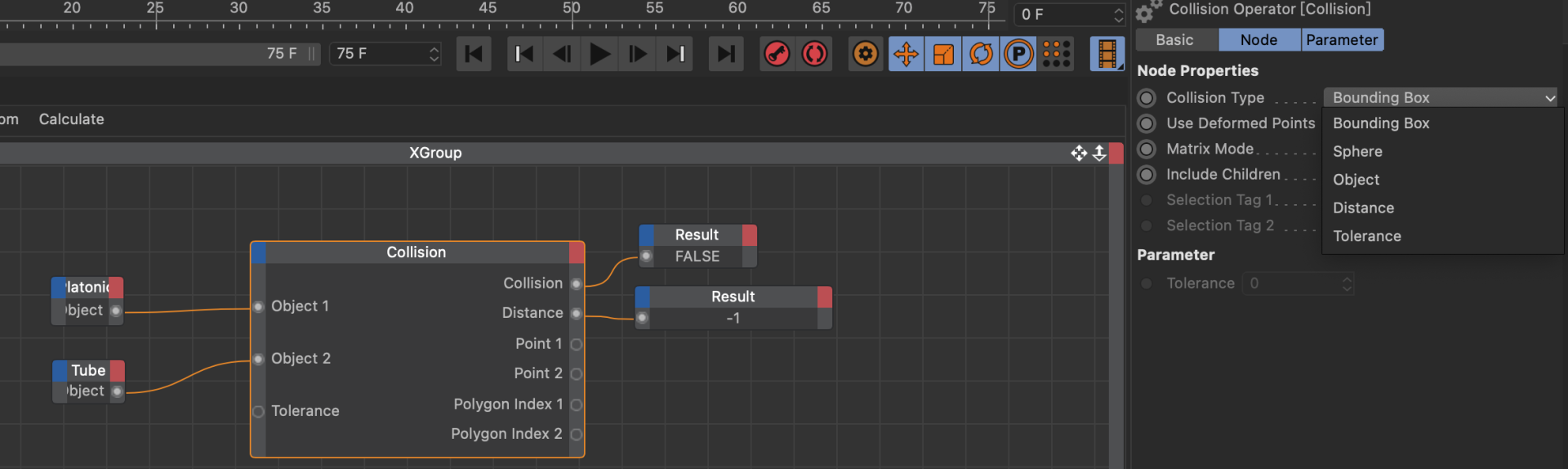Toggle Use Deformed Points animation circle
The width and height of the screenshot is (1568, 469).
coord(1147,123)
